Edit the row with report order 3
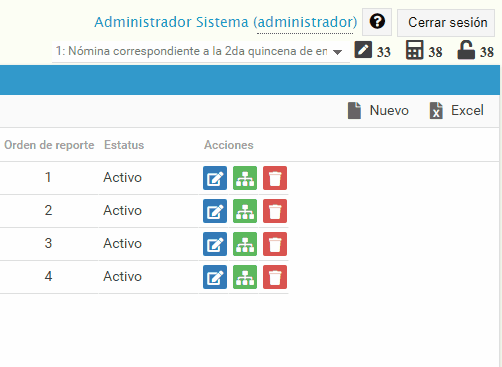This screenshot has width=502, height=367. click(x=215, y=244)
